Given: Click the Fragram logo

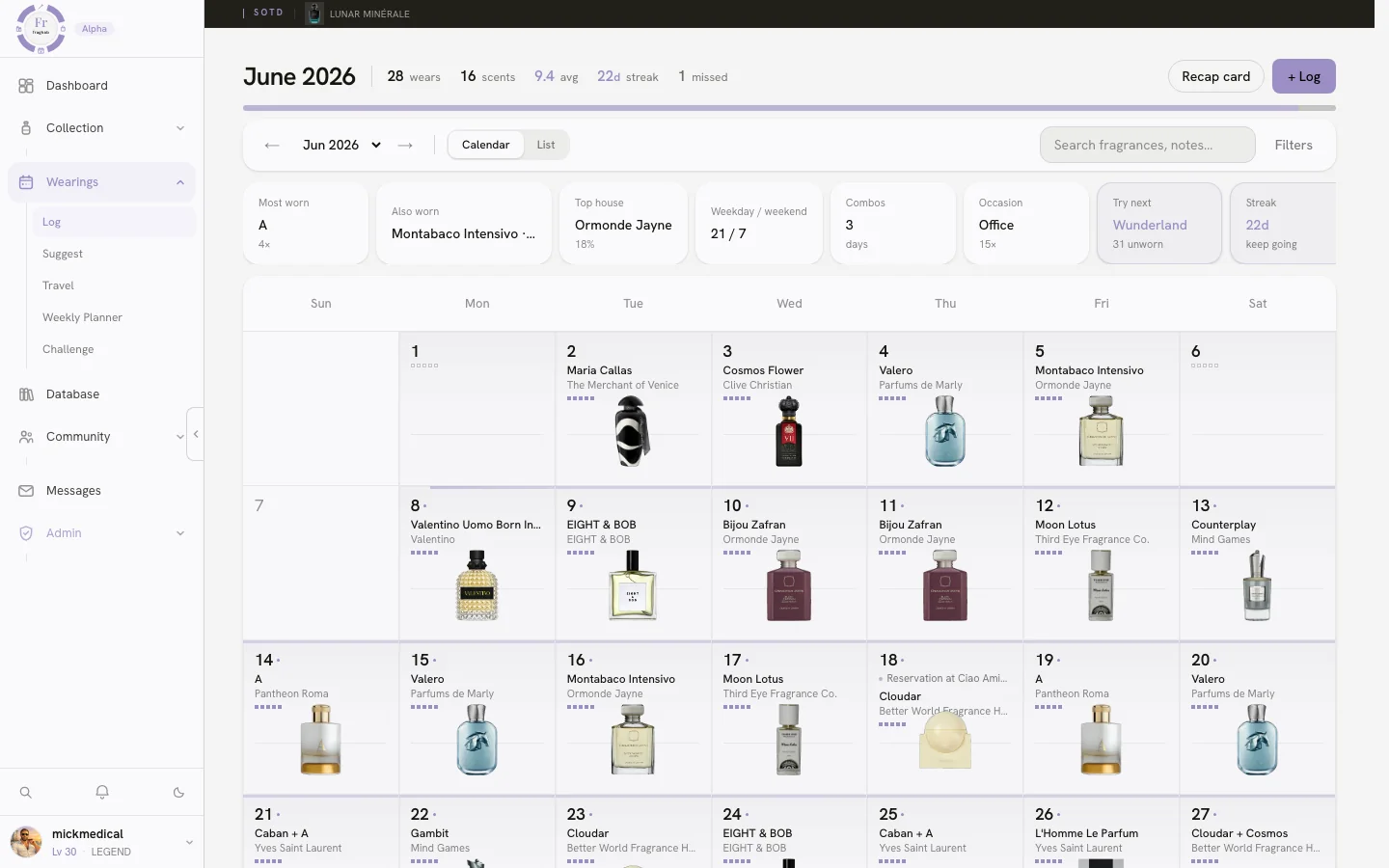Looking at the screenshot, I should (x=41, y=28).
